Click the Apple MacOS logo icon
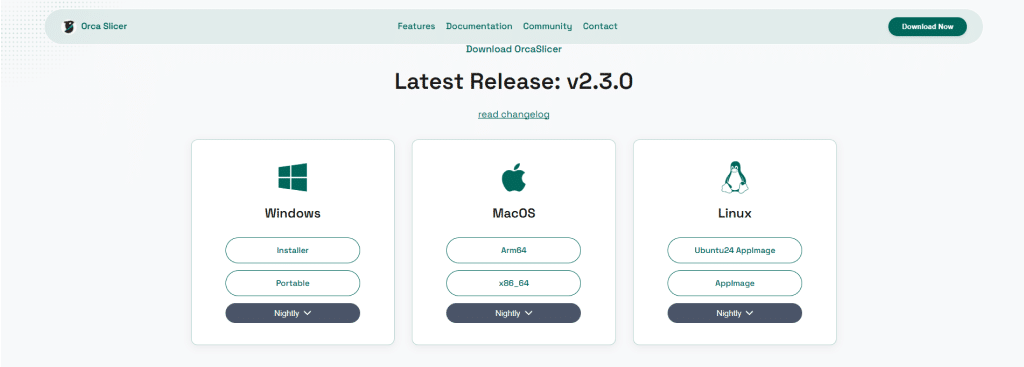Screen dimensions: 1024x367 coord(513,177)
